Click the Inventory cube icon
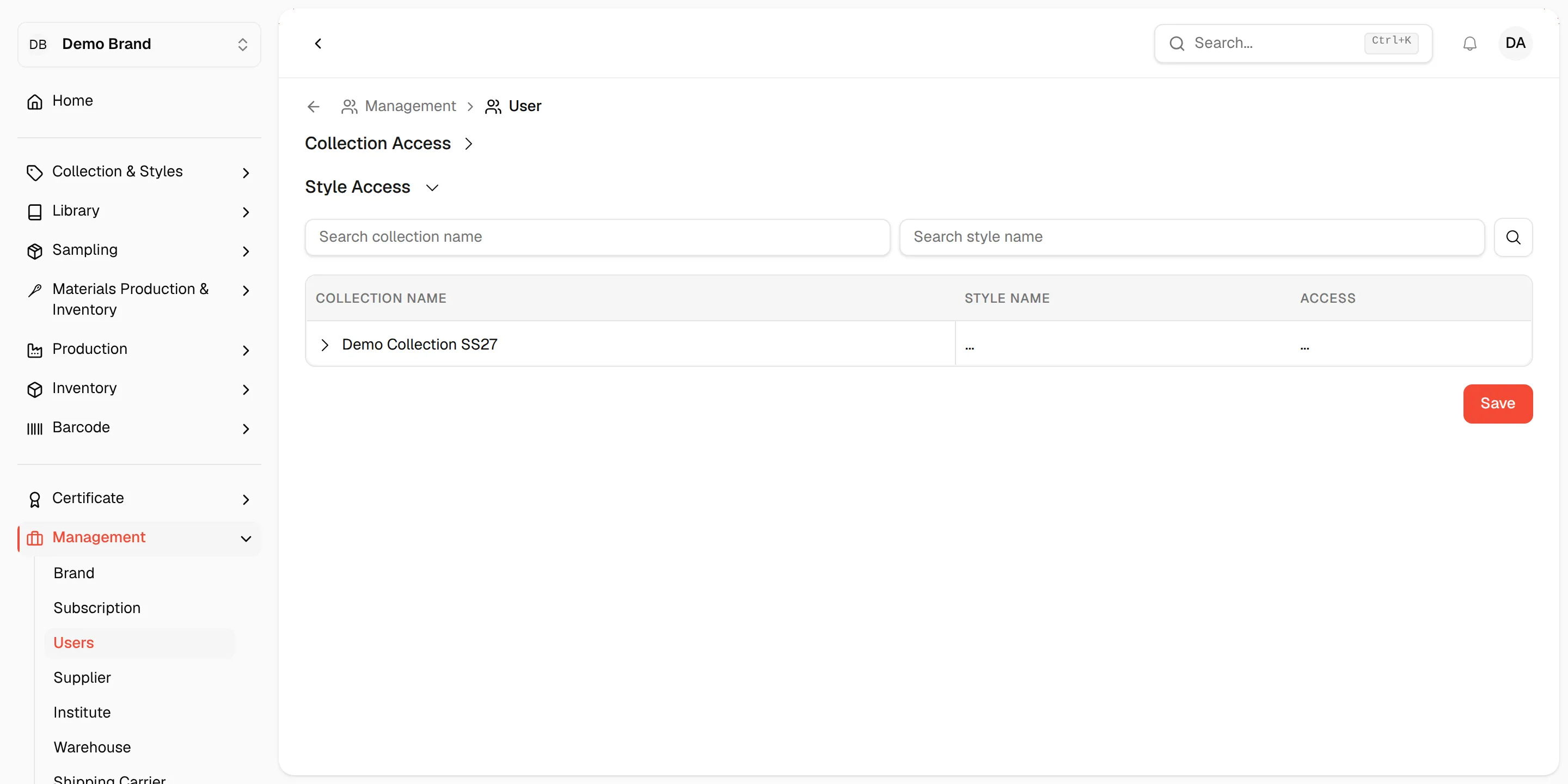This screenshot has width=1568, height=784. tap(35, 389)
